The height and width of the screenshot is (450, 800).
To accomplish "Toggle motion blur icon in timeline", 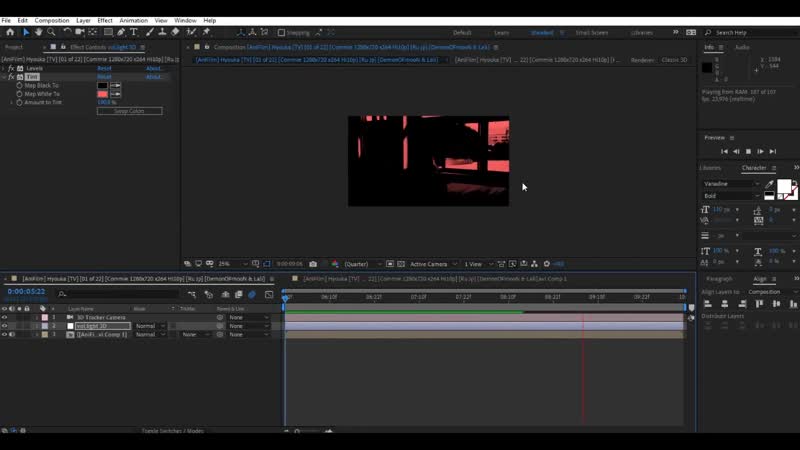I will (252, 294).
